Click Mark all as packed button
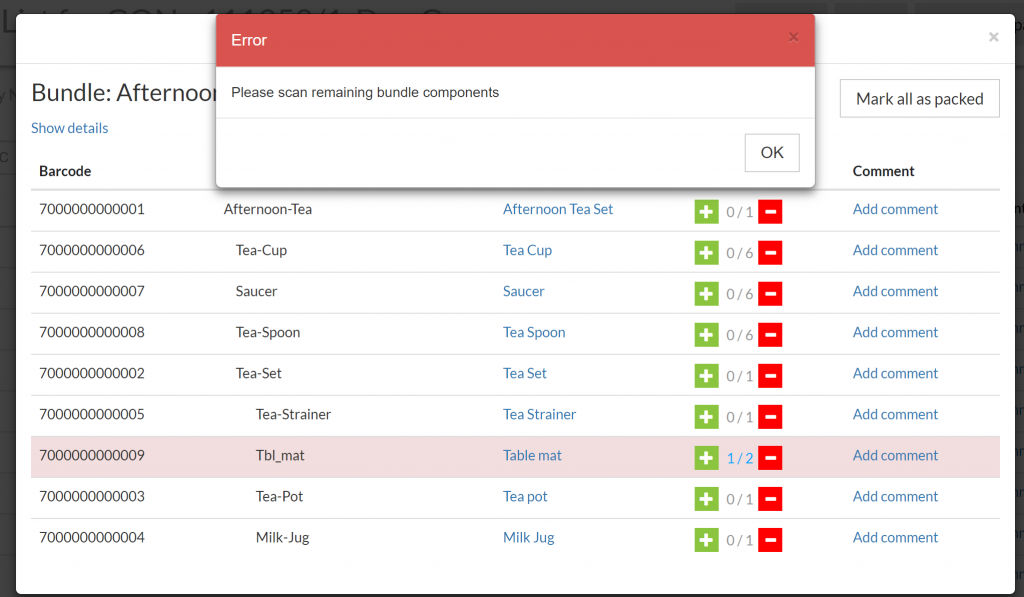The height and width of the screenshot is (597, 1024). pos(919,98)
